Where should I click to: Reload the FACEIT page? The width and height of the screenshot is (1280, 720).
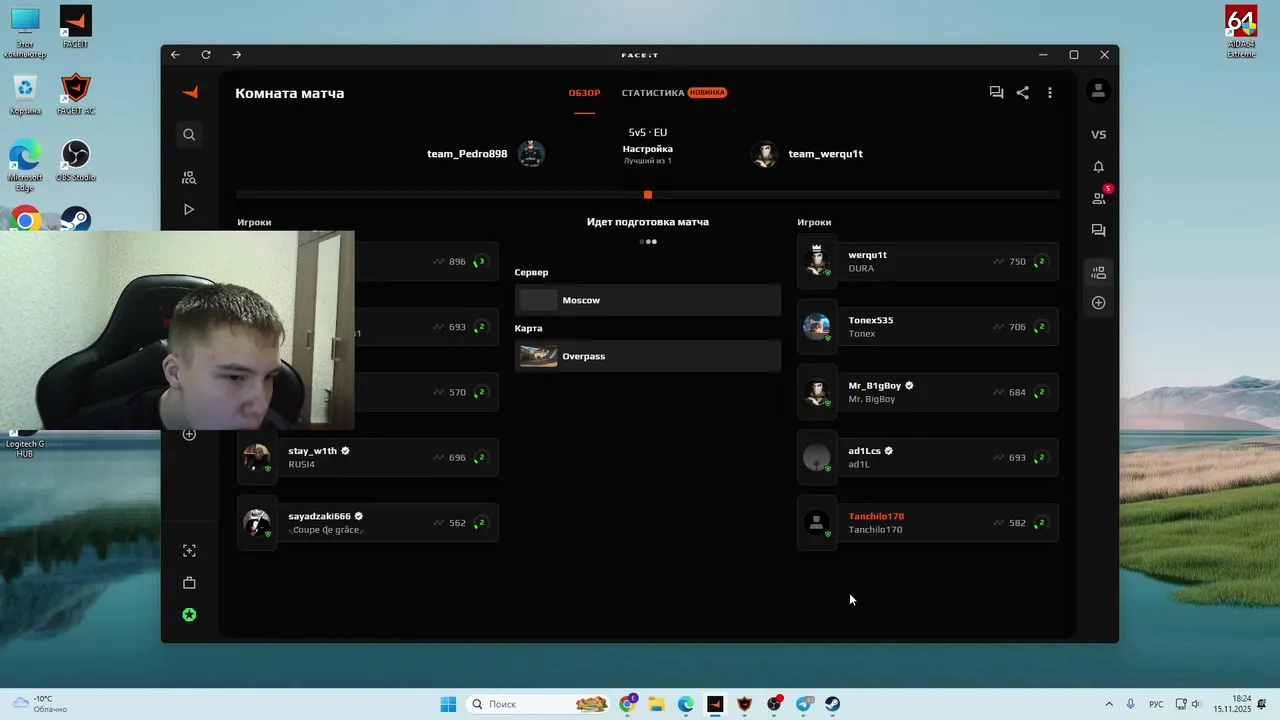[206, 55]
